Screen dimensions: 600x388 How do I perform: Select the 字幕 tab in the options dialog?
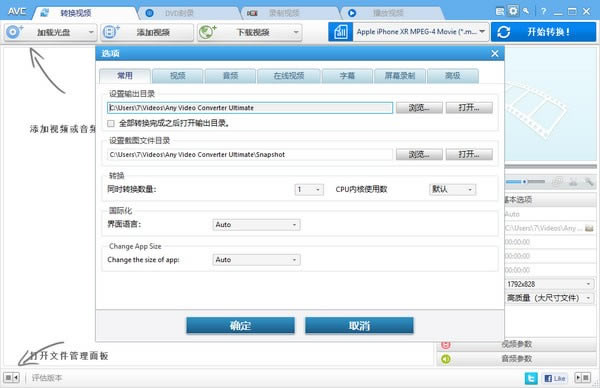[347, 76]
